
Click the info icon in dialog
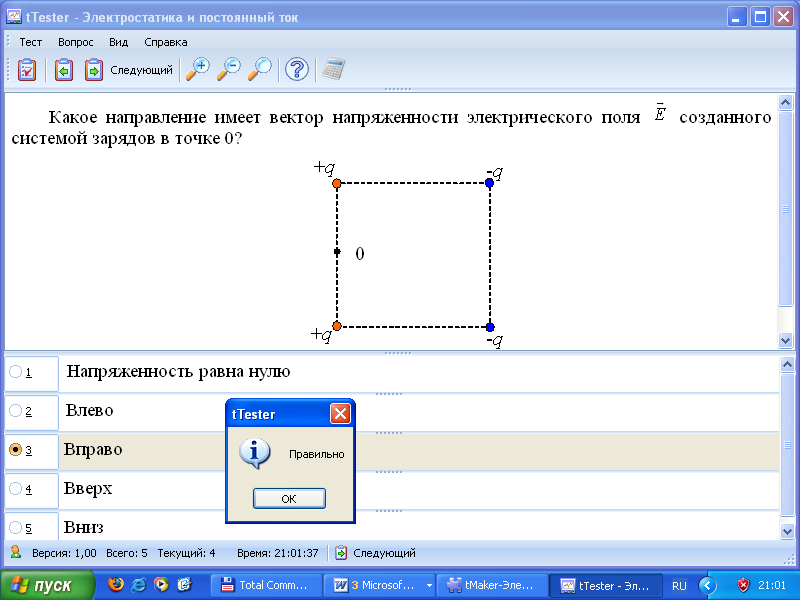tap(255, 453)
